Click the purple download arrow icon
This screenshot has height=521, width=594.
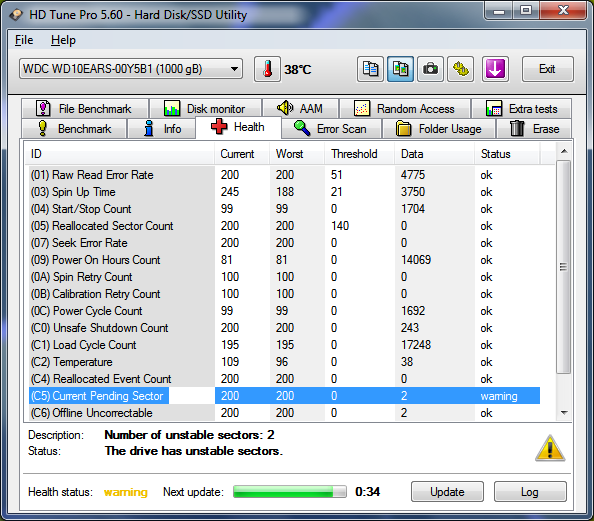pos(495,69)
